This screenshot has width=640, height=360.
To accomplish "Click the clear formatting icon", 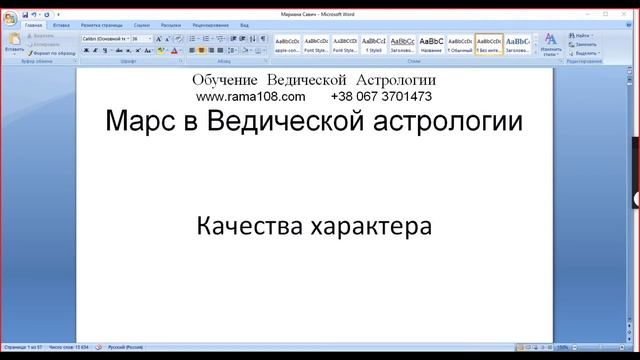I will [x=178, y=39].
